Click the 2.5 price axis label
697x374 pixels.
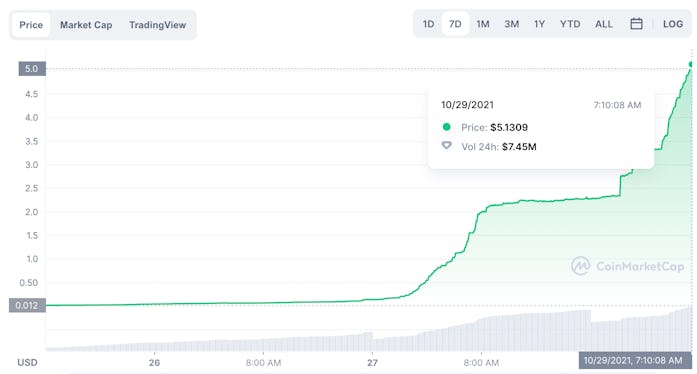point(32,188)
